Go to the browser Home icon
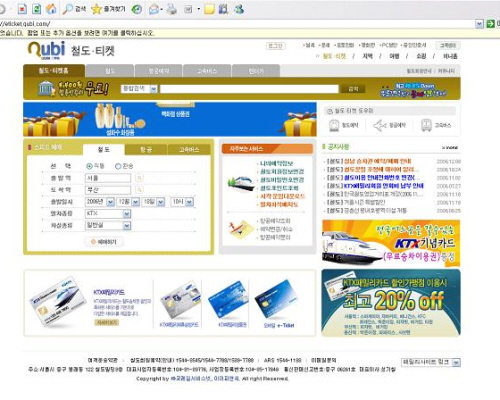This screenshot has height=400, width=500. [51, 9]
